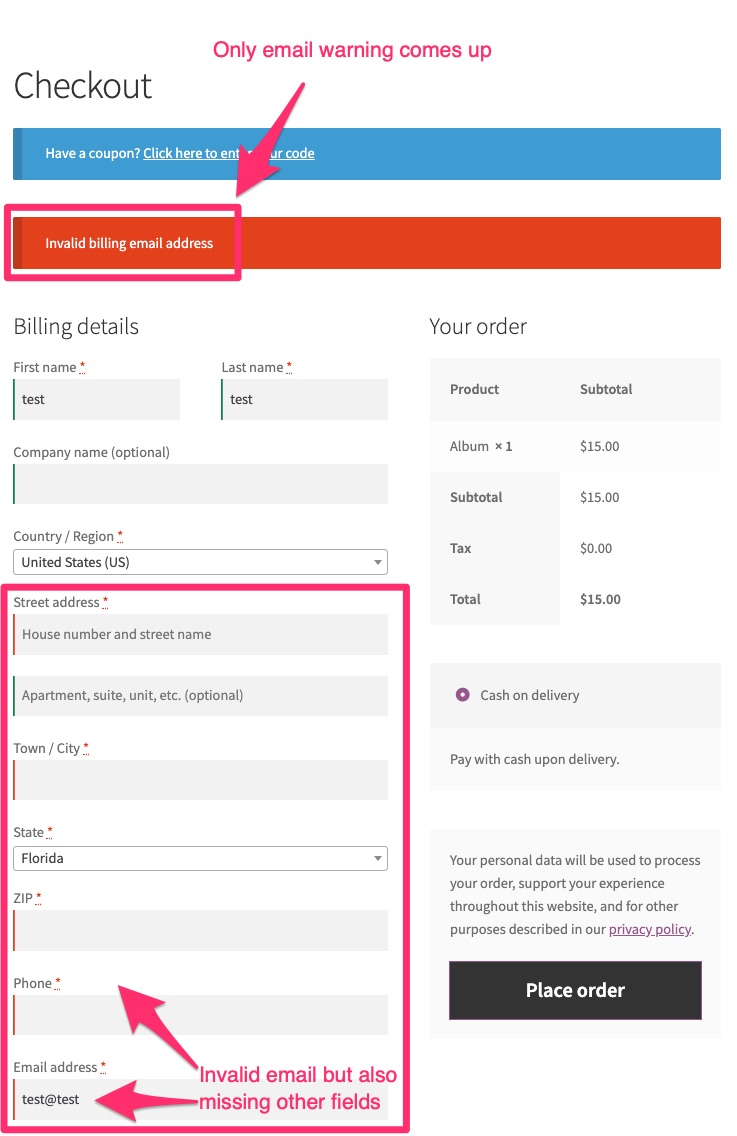Select the Company name optional field
The height and width of the screenshot is (1136, 737).
(200, 484)
